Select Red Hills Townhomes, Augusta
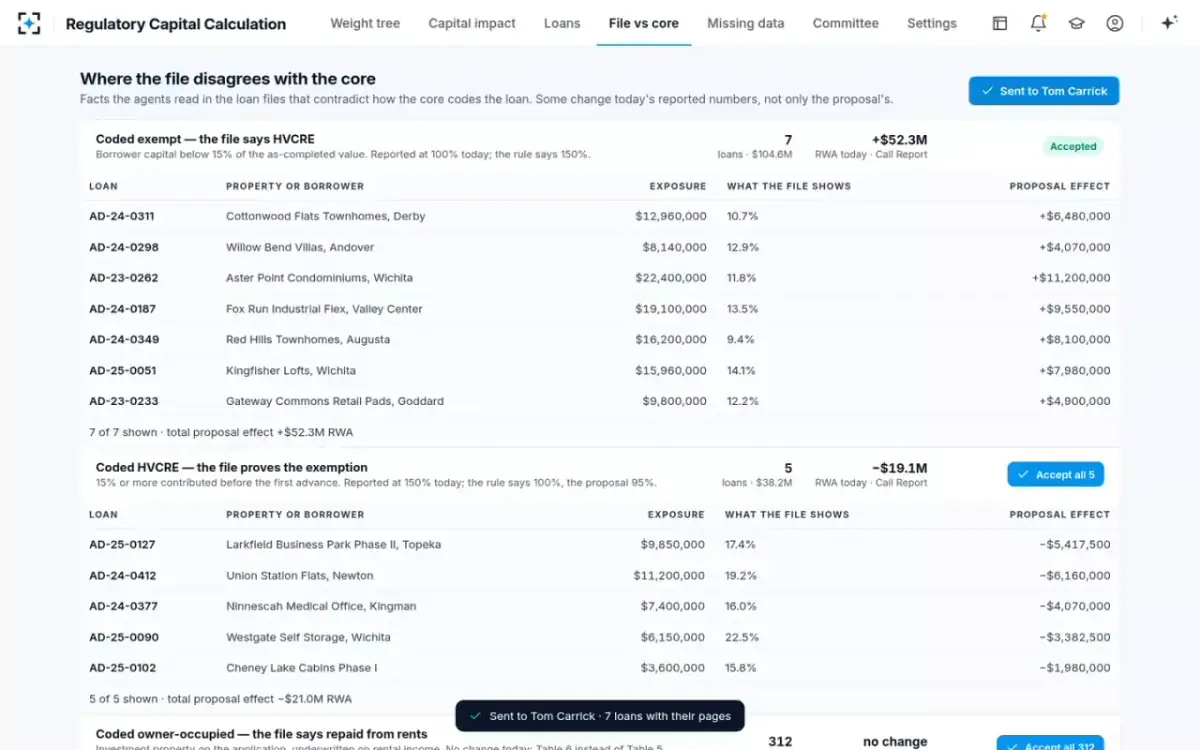This screenshot has height=750, width=1200. point(308,339)
